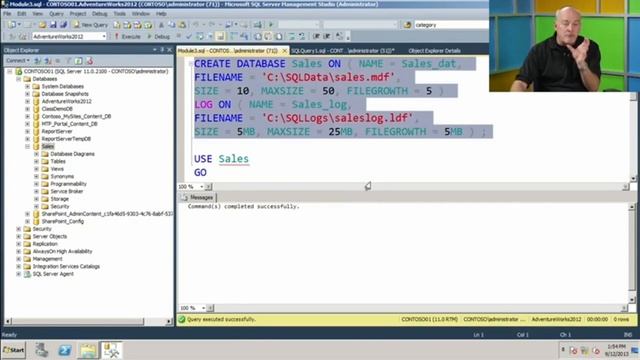This screenshot has width=640, height=360.
Task: Uncomment the selected lines
Action: 302,36
